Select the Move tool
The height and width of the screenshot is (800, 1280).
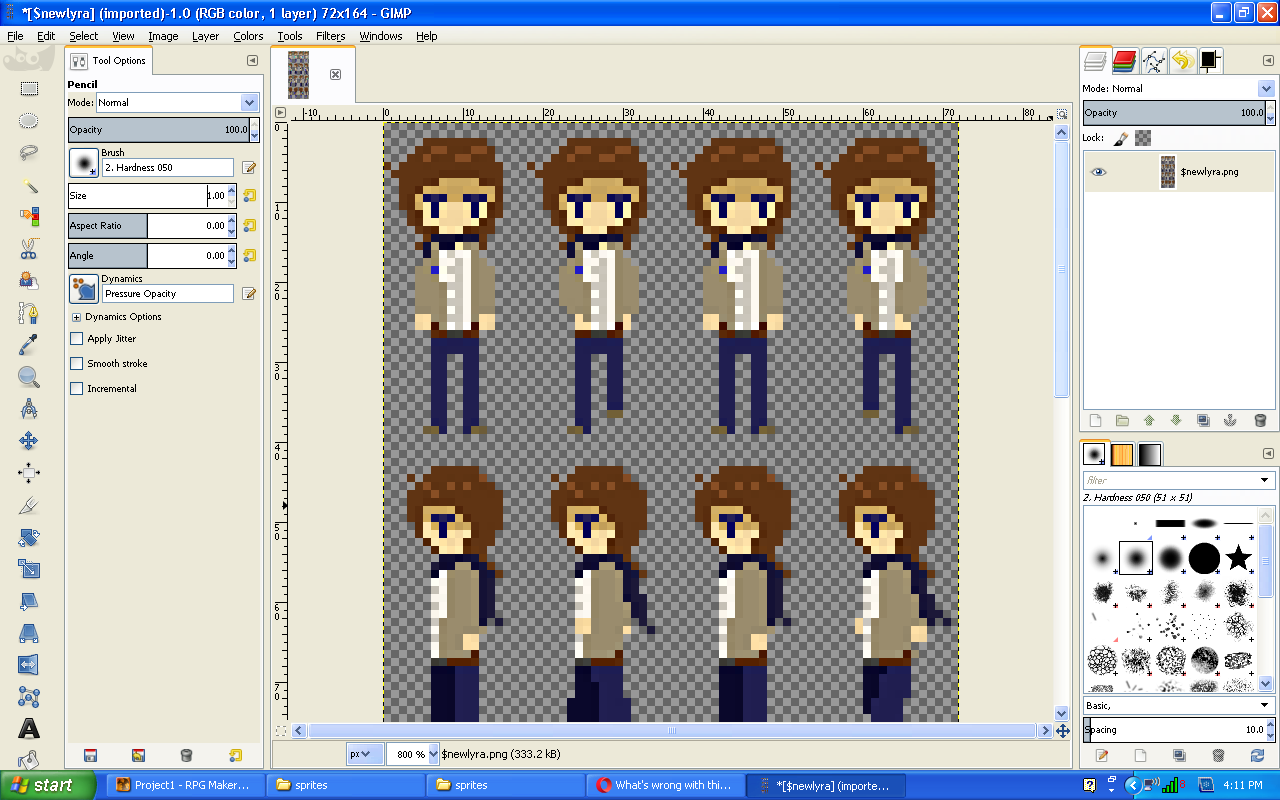29,441
